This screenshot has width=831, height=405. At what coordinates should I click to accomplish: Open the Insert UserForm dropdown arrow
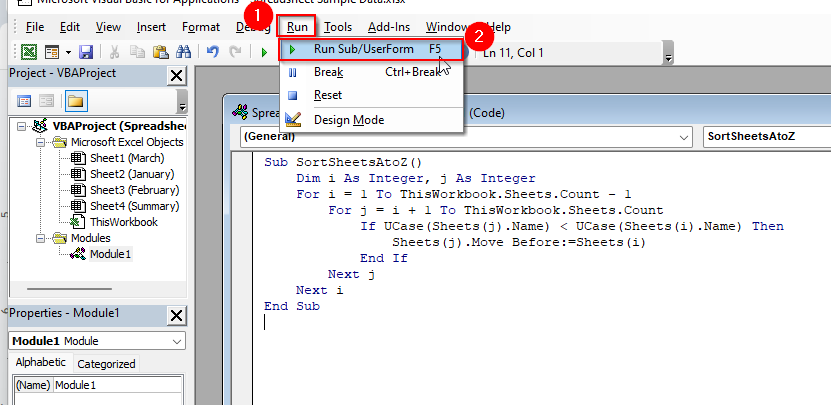coord(68,52)
